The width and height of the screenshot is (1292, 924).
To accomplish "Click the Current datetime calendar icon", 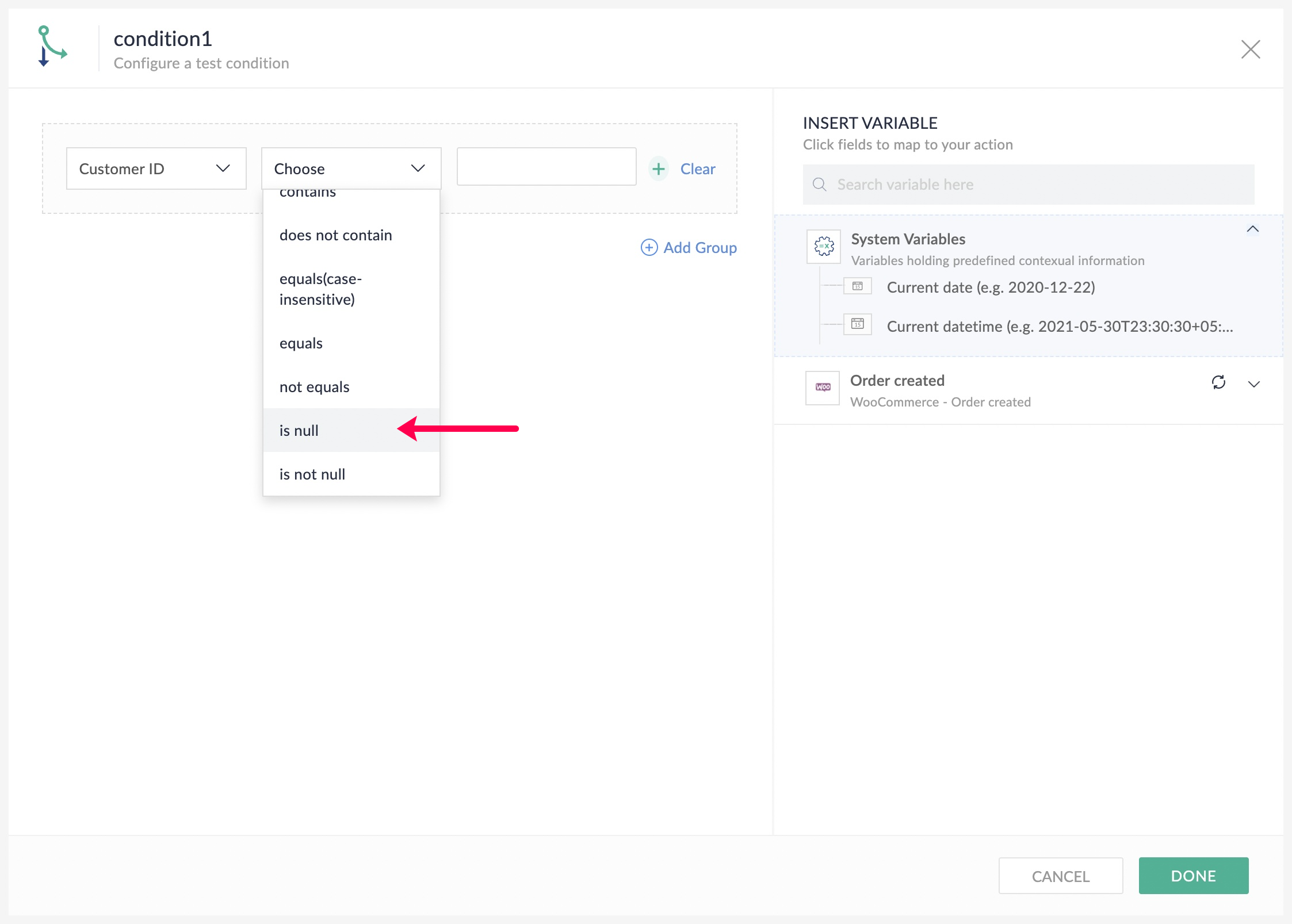I will pyautogui.click(x=857, y=324).
